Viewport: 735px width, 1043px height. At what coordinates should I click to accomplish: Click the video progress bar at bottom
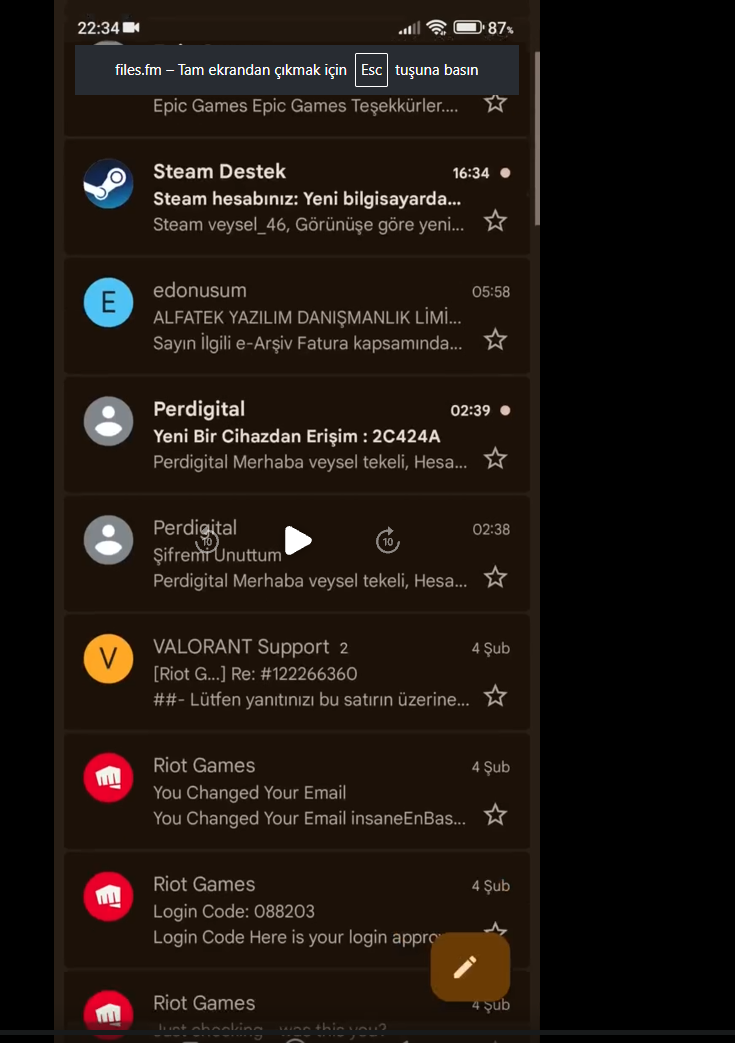pyautogui.click(x=367, y=1033)
